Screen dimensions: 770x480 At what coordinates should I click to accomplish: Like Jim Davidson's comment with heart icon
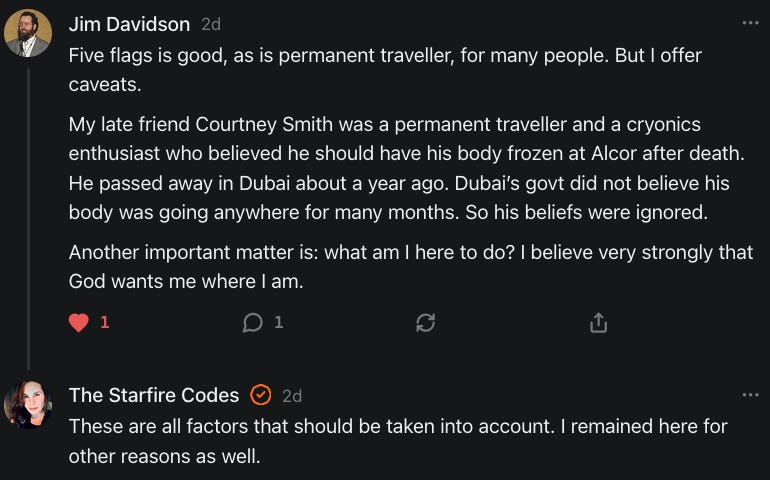[x=79, y=323]
